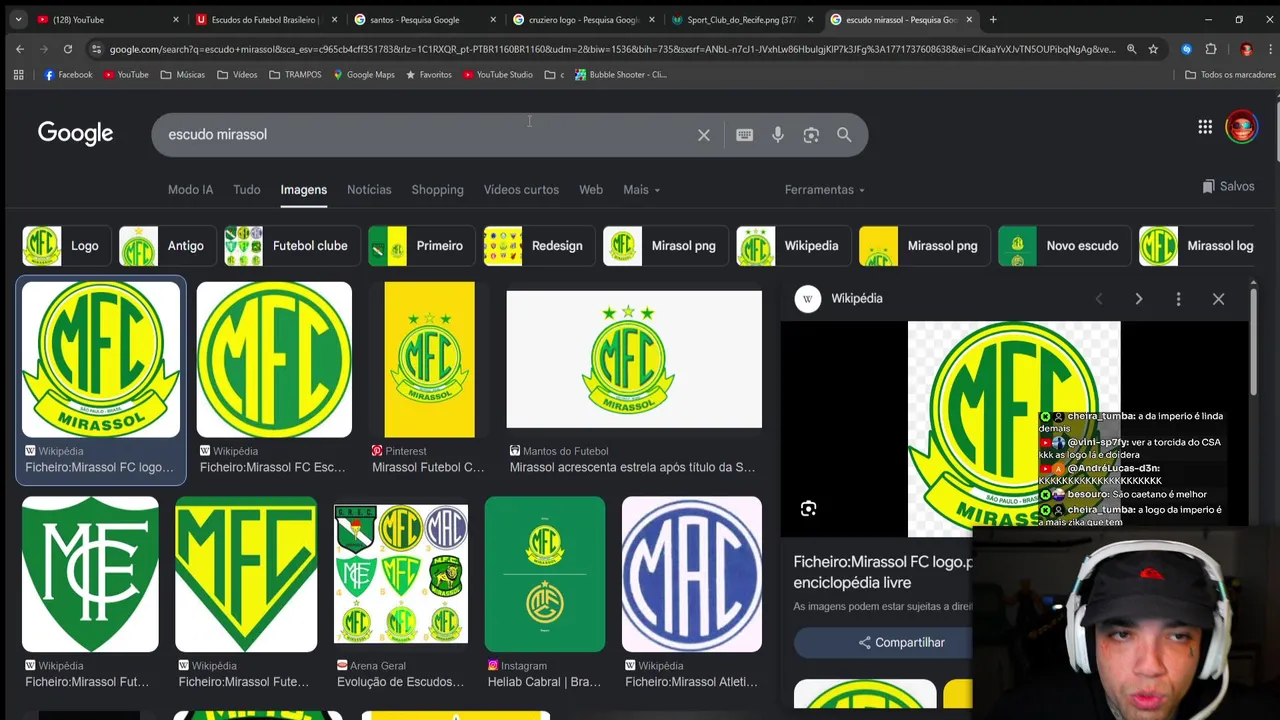Submit search with the magnifier icon
The image size is (1280, 720).
pos(844,135)
